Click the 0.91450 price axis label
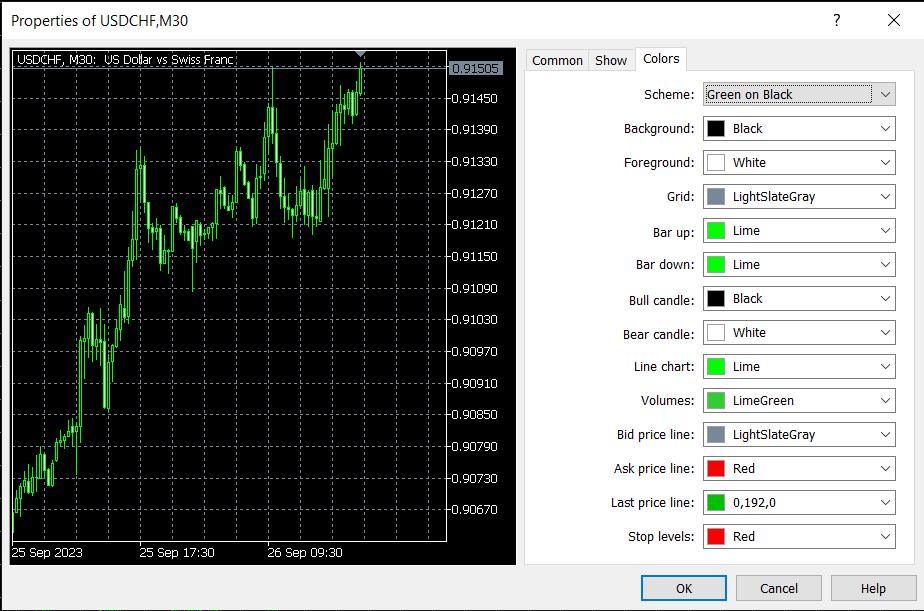Screen dimensions: 924x611 click(x=474, y=98)
